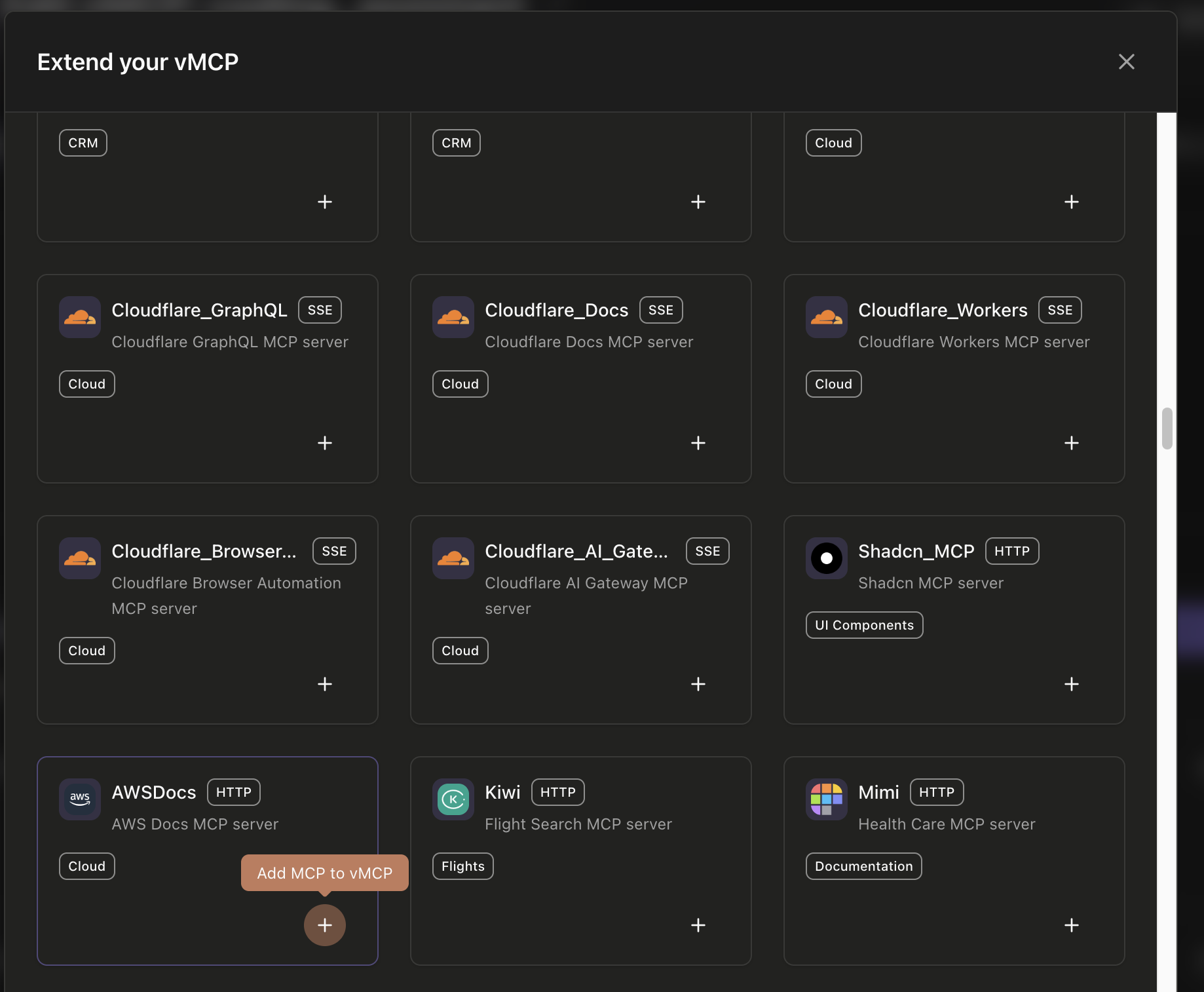Click the SSE badge on Cloudflare_Workers
The width and height of the screenshot is (1204, 992).
point(1059,310)
